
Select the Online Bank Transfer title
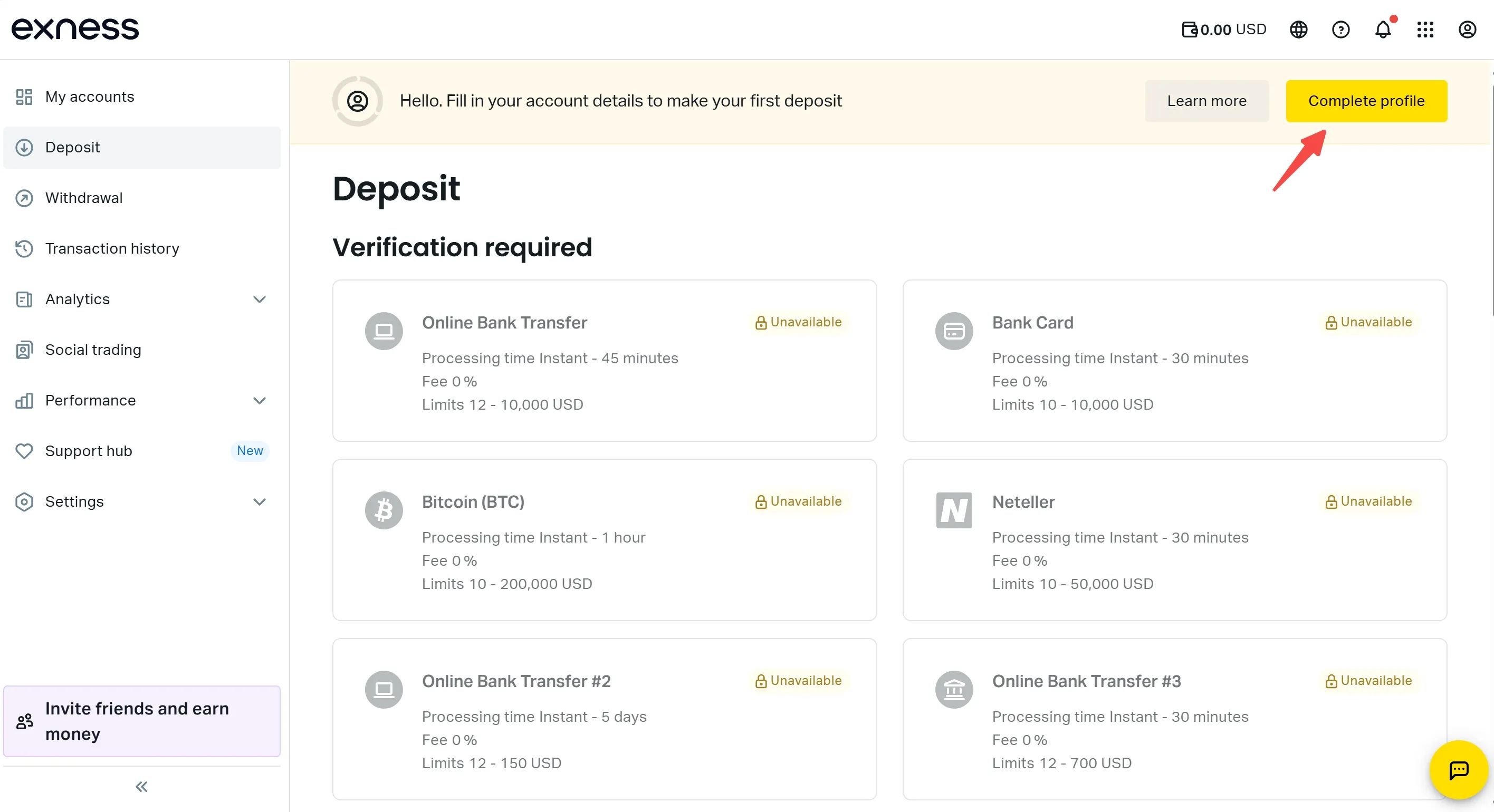504,323
